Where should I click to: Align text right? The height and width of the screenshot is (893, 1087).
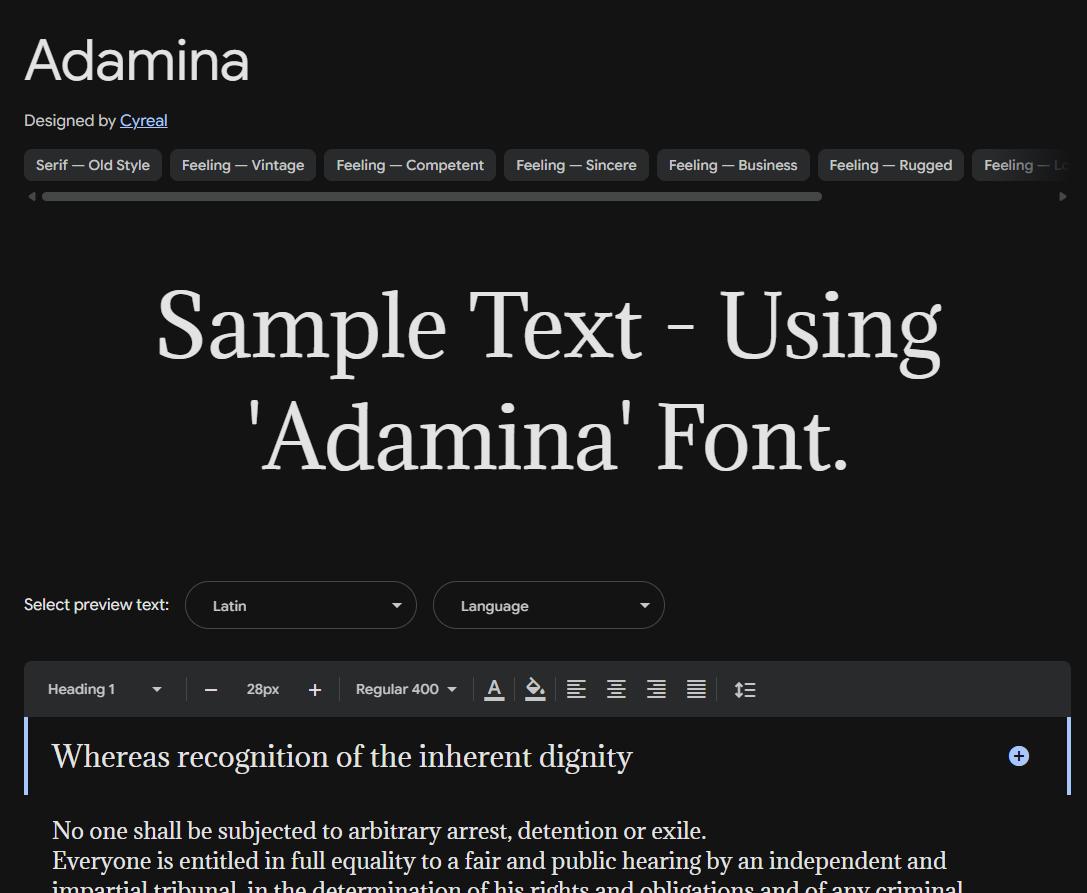pos(656,689)
